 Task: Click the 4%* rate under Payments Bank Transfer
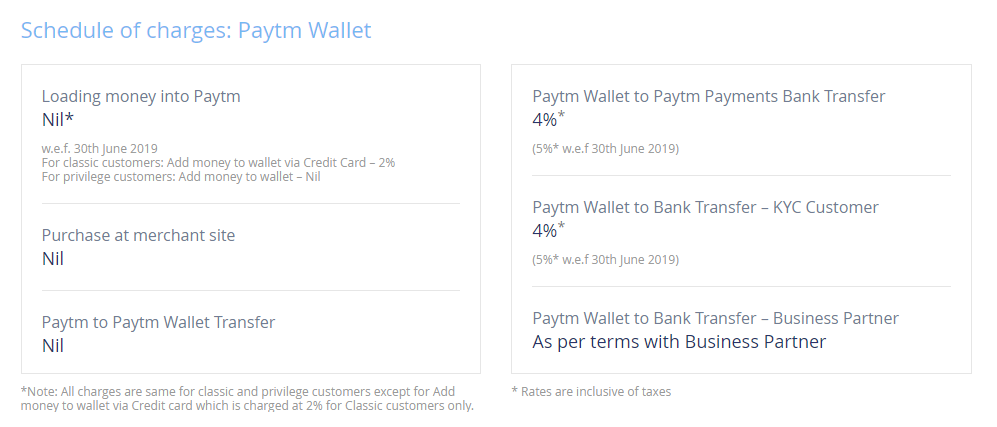click(548, 120)
